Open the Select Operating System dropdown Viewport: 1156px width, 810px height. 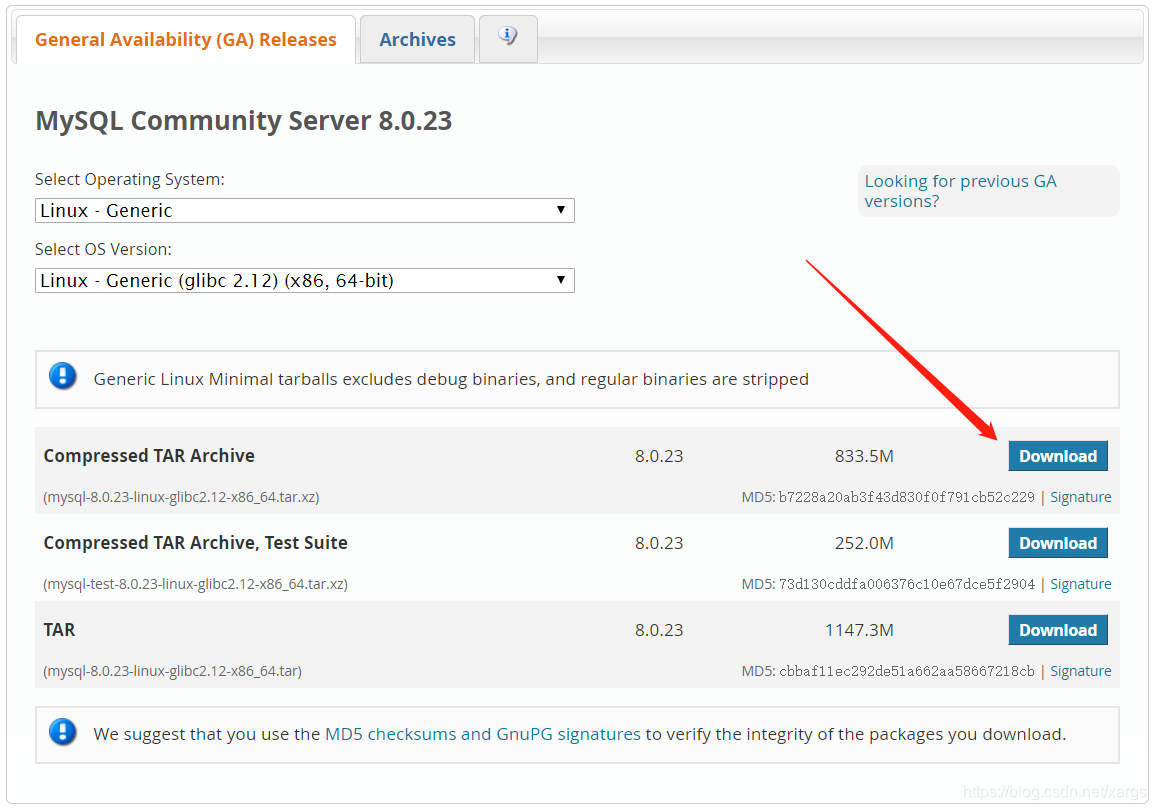click(x=304, y=211)
